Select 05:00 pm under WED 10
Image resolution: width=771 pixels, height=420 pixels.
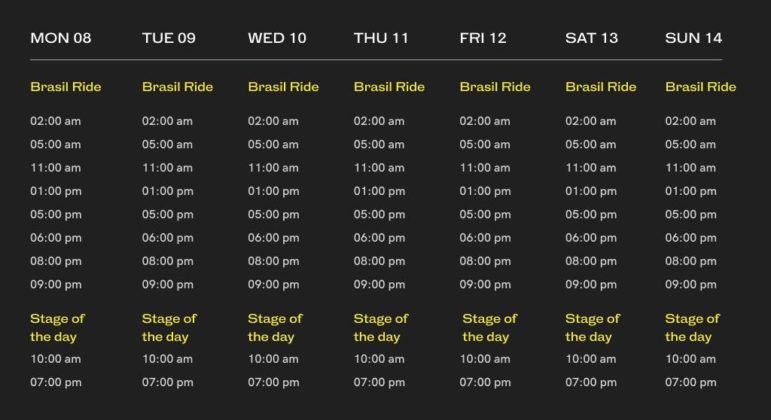point(273,214)
